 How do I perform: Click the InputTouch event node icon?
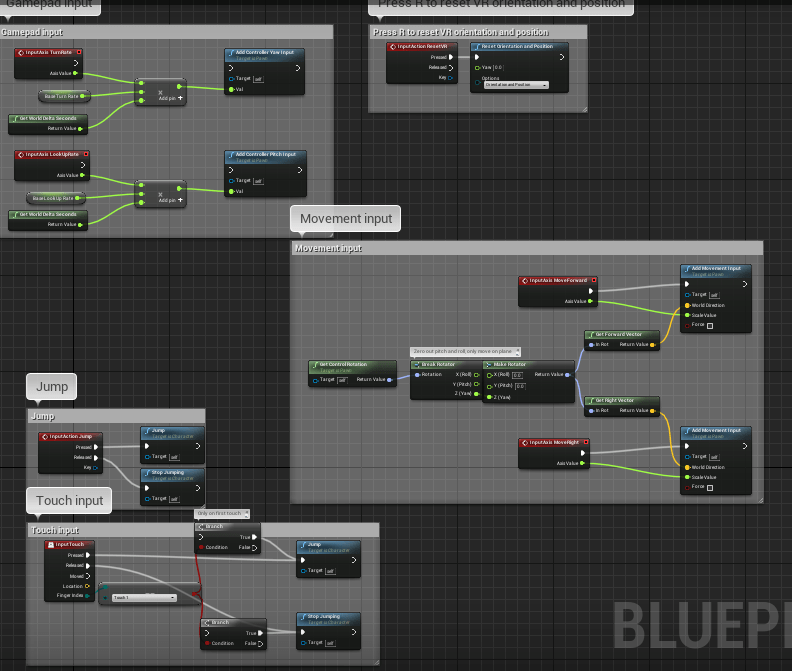[x=51, y=545]
